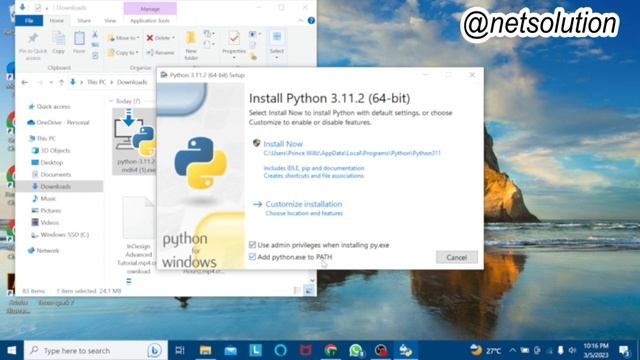
Task: Open the volume icon in tray
Action: tap(572, 350)
